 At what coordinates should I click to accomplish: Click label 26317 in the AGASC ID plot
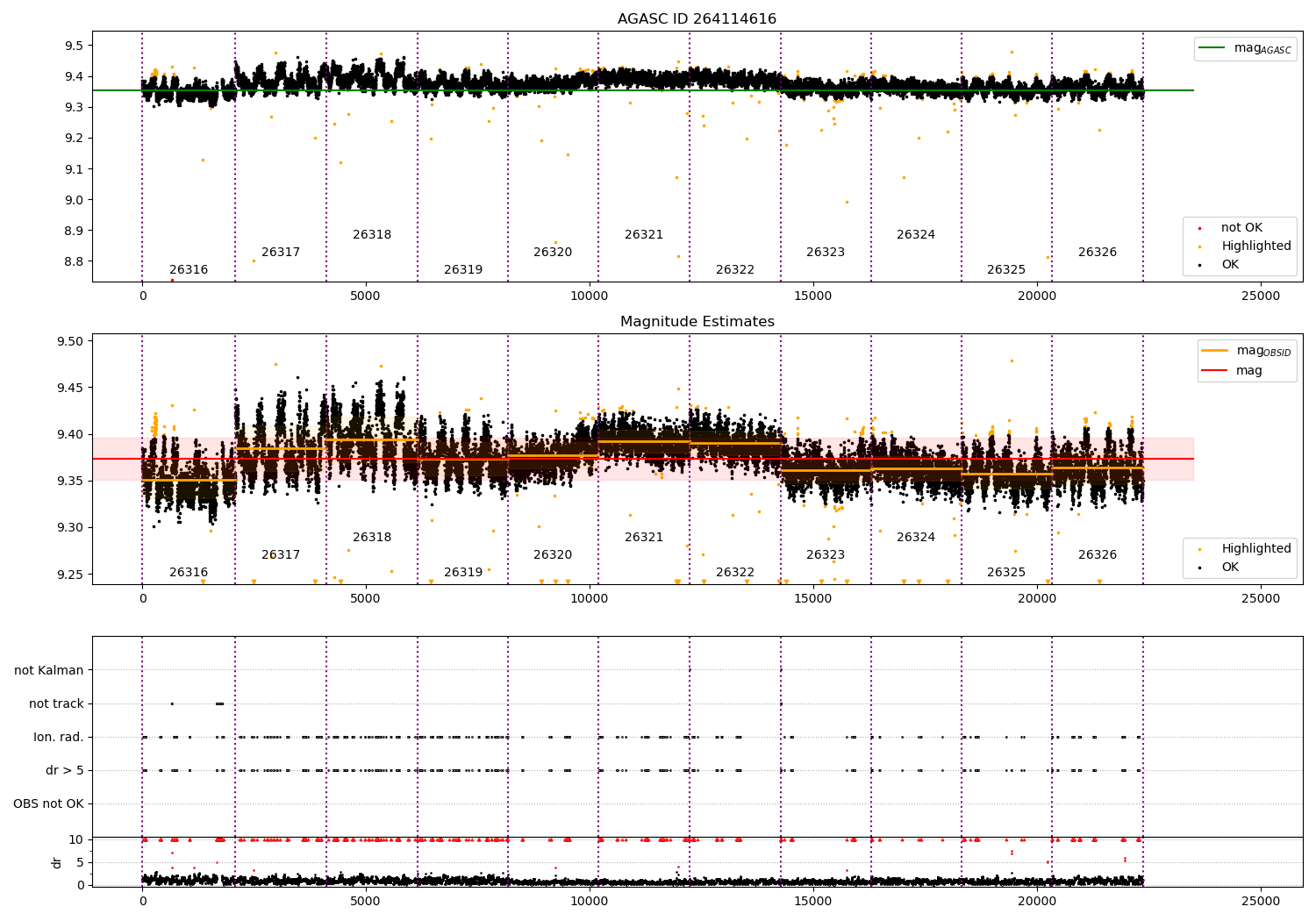281,253
